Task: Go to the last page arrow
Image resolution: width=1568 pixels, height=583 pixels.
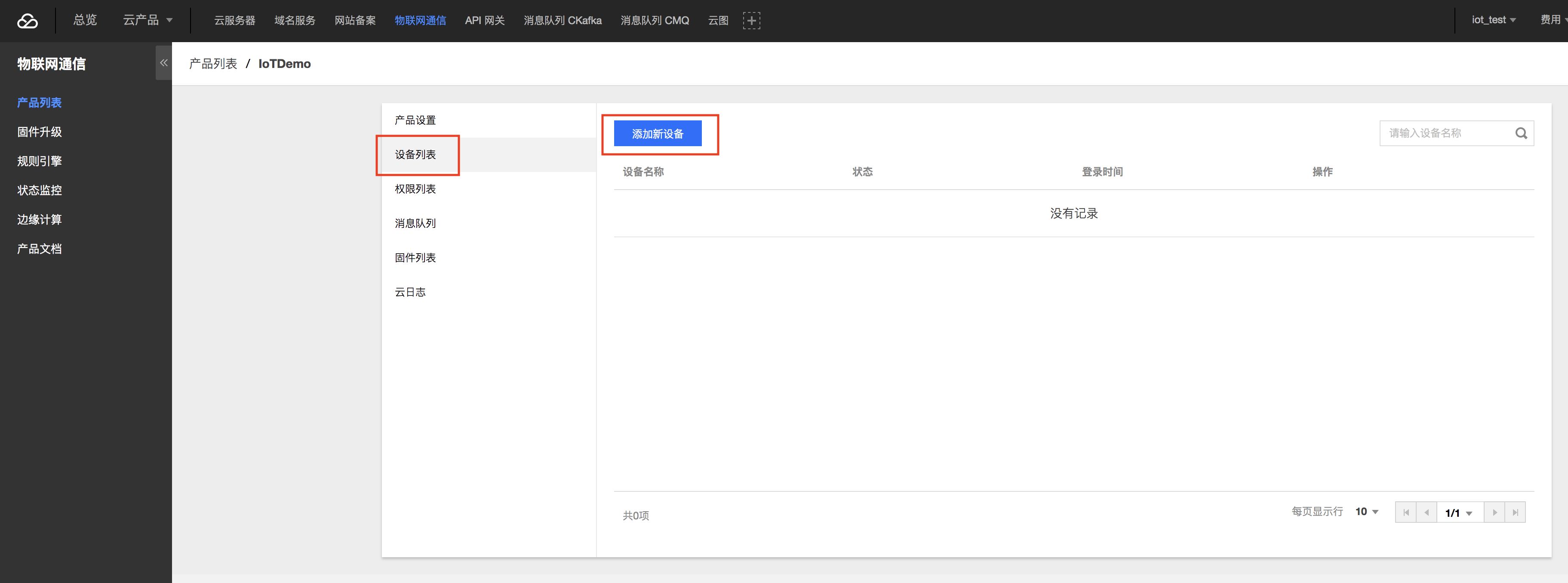Action: pyautogui.click(x=1515, y=512)
